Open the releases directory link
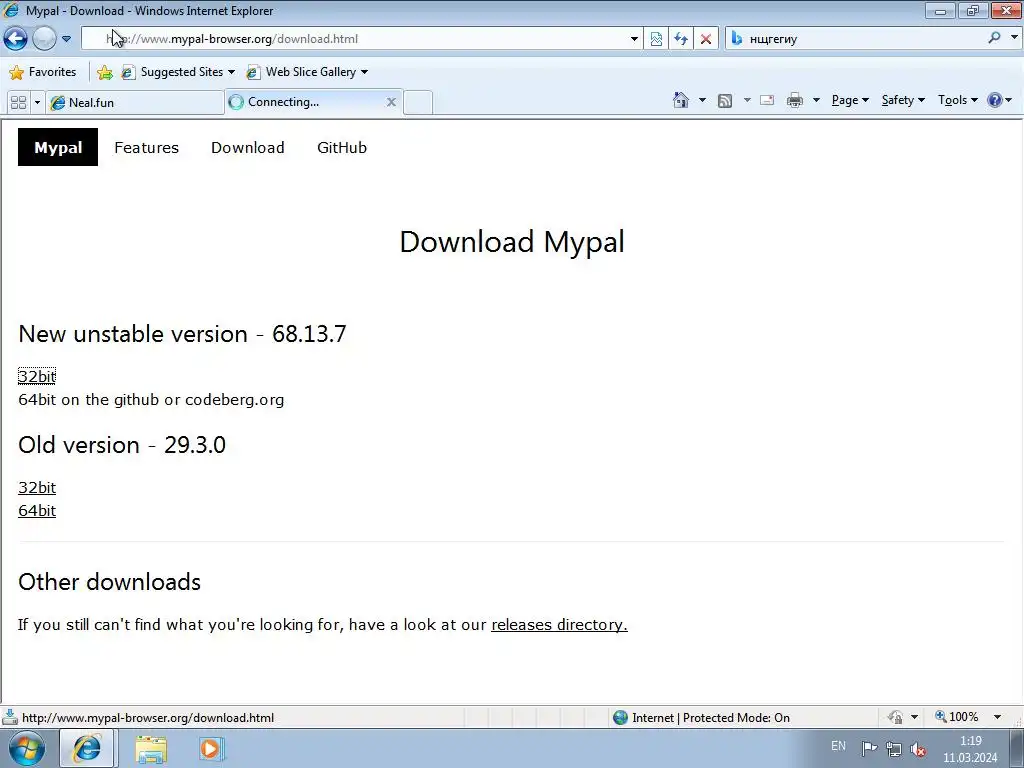 (x=559, y=624)
